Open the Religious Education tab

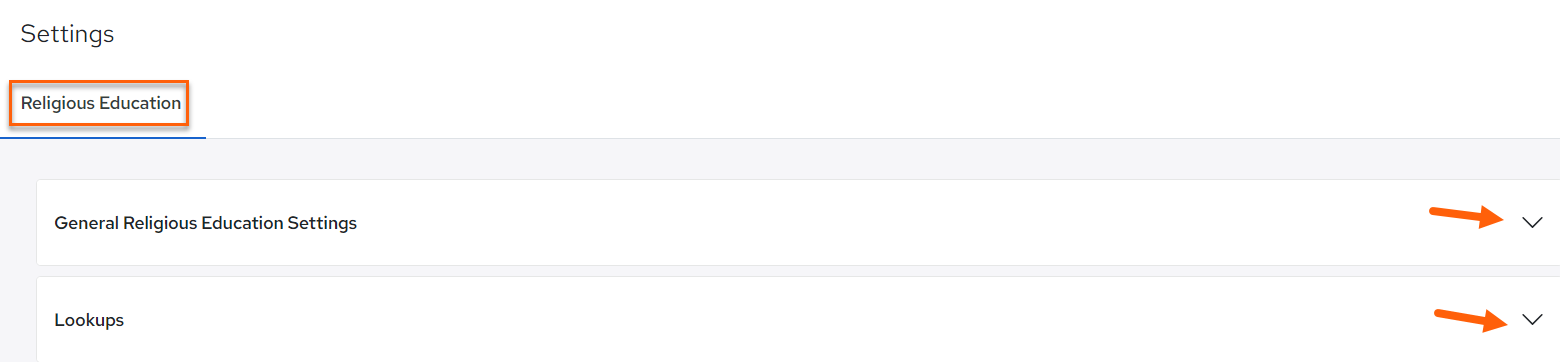(x=101, y=103)
